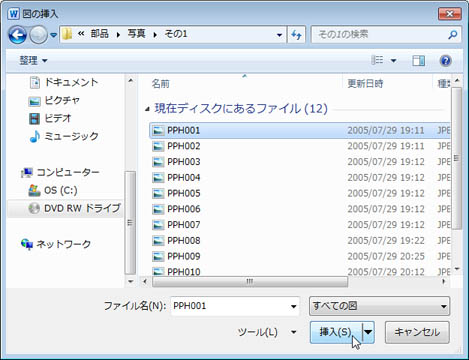This screenshot has width=469, height=360.
Task: Select コンピューター in the navigation pane
Action: 60,172
